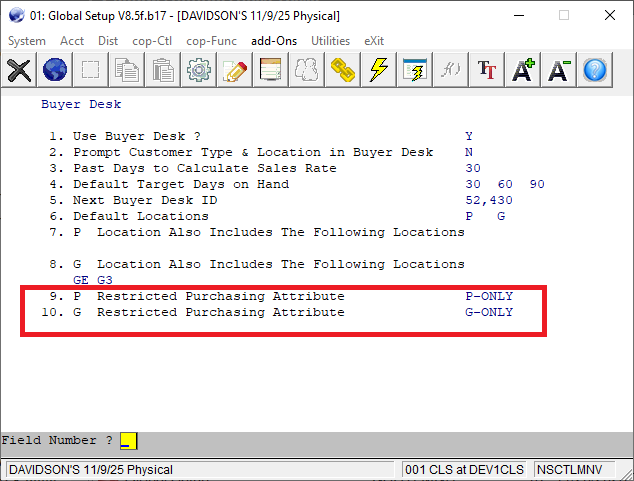Click the eXit menu item

pyautogui.click(x=374, y=41)
